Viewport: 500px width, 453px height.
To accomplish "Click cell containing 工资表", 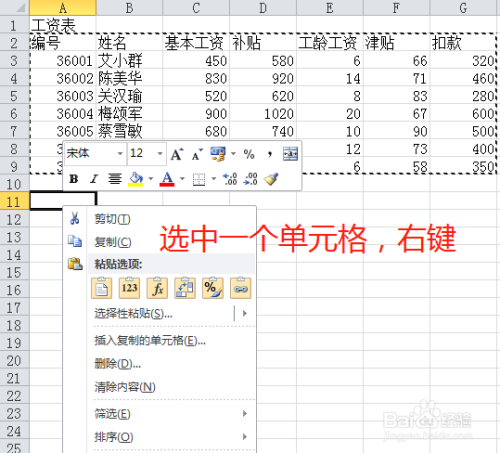I will 63,25.
